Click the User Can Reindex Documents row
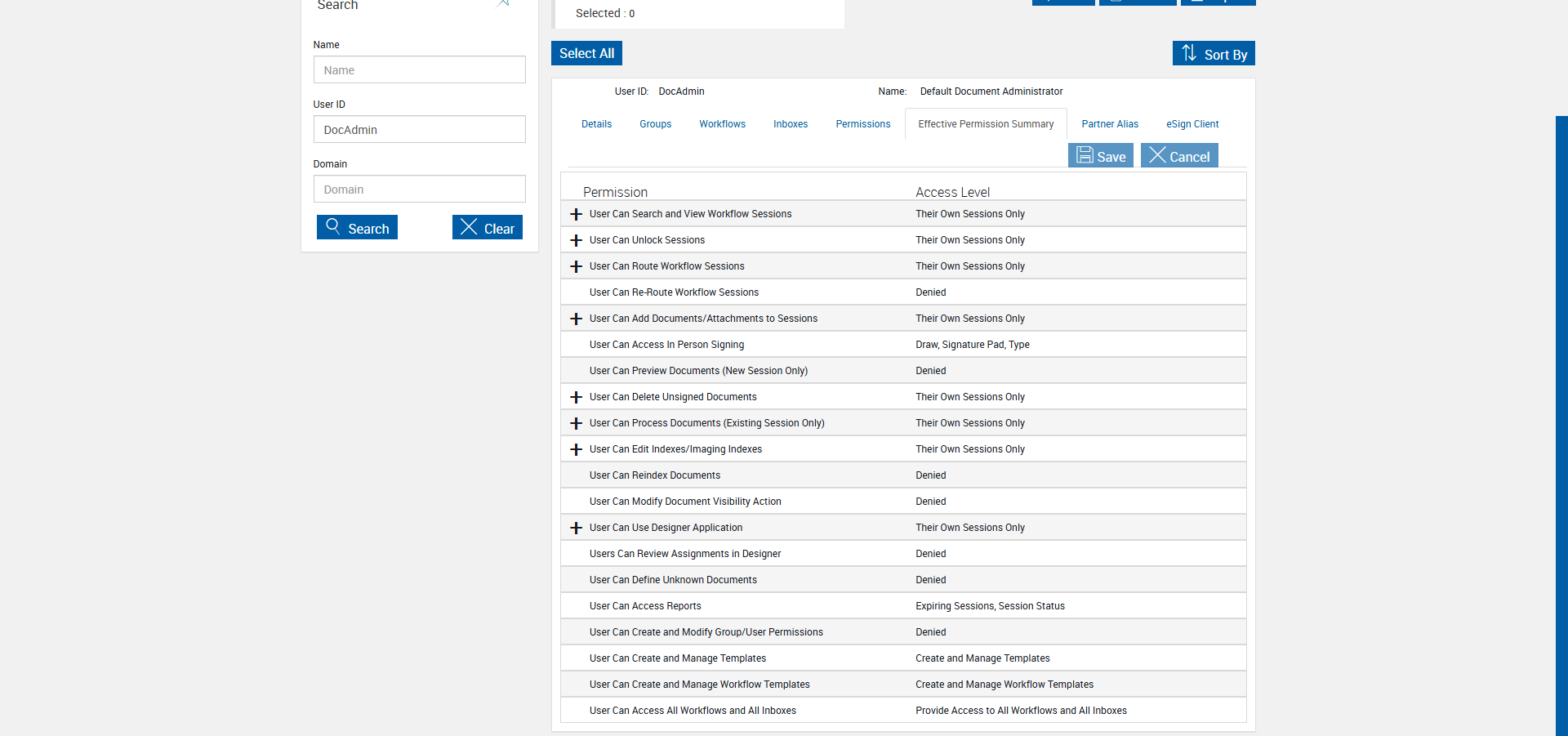Screen dimensions: 1568x736 (903, 475)
